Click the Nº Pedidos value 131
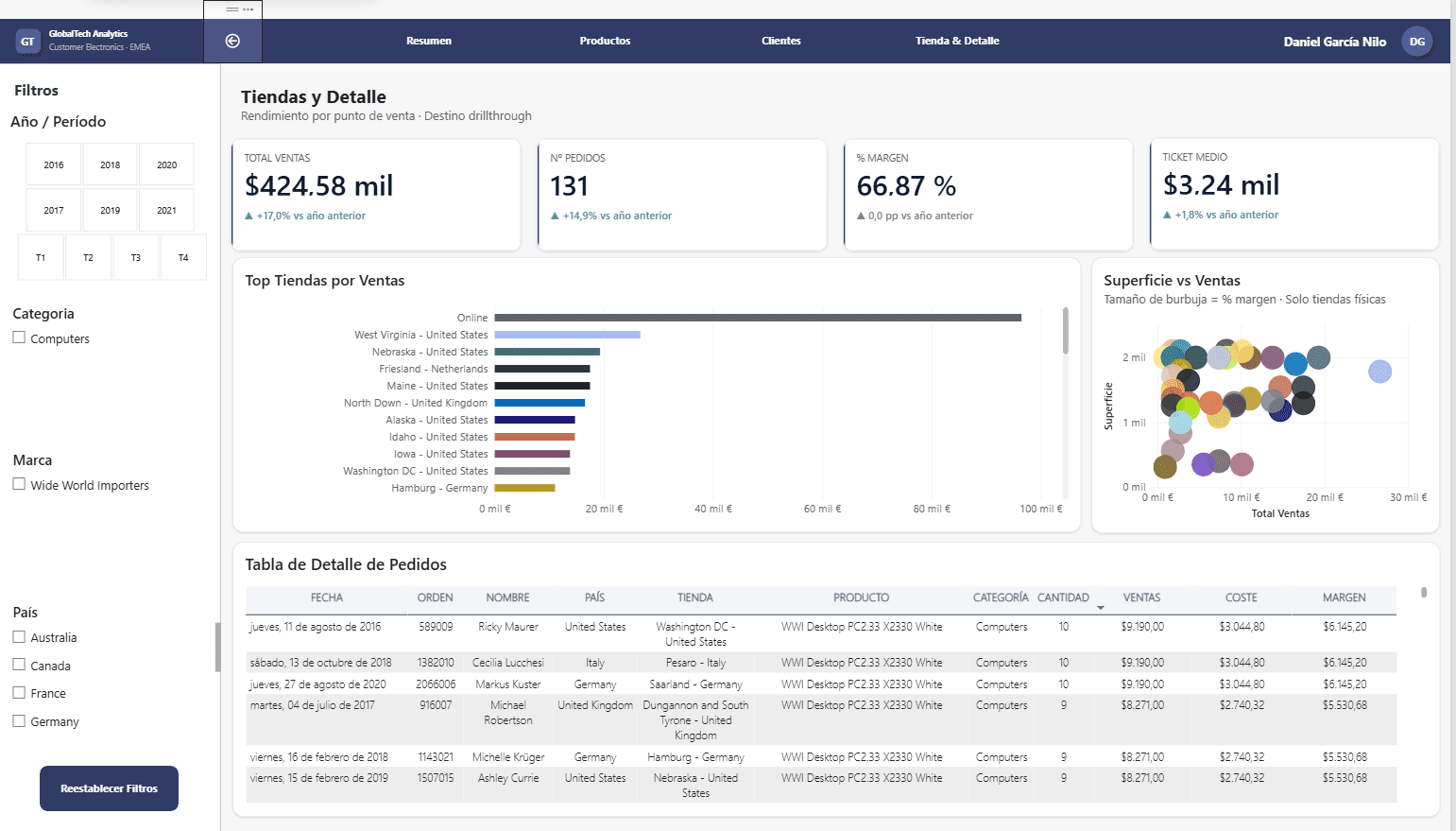 coord(570,186)
